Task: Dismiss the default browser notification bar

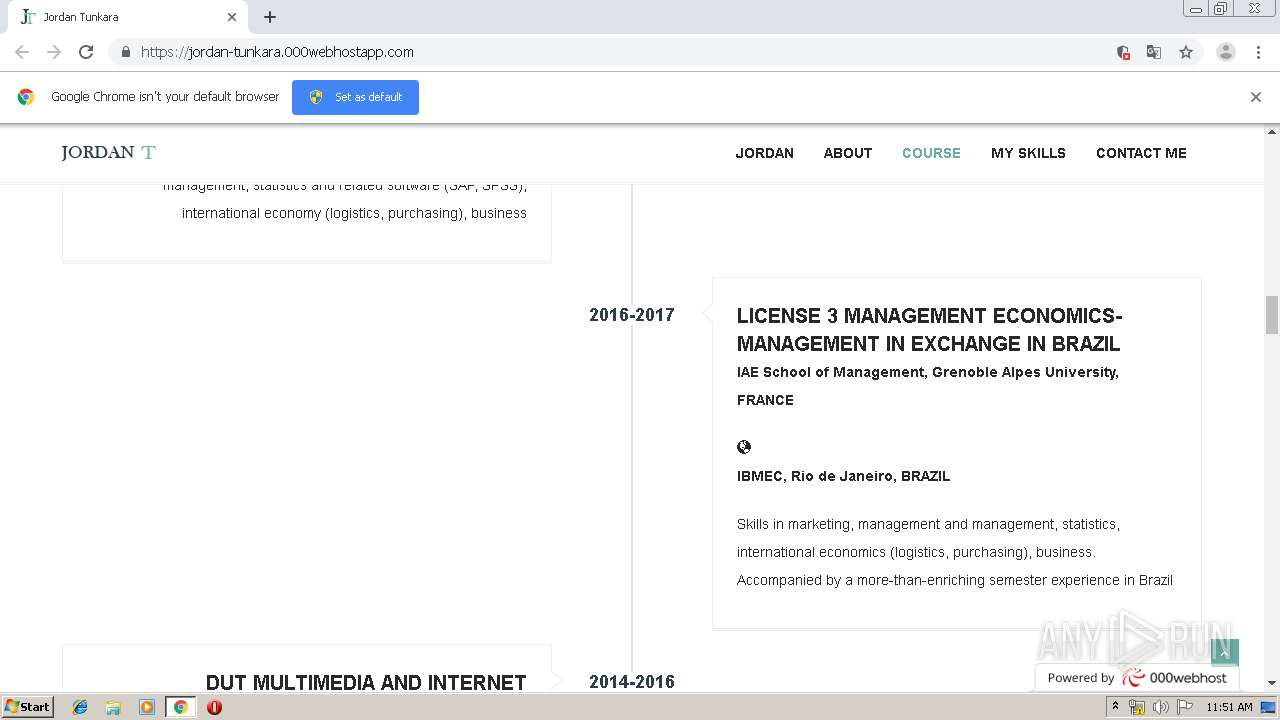Action: pos(1256,97)
